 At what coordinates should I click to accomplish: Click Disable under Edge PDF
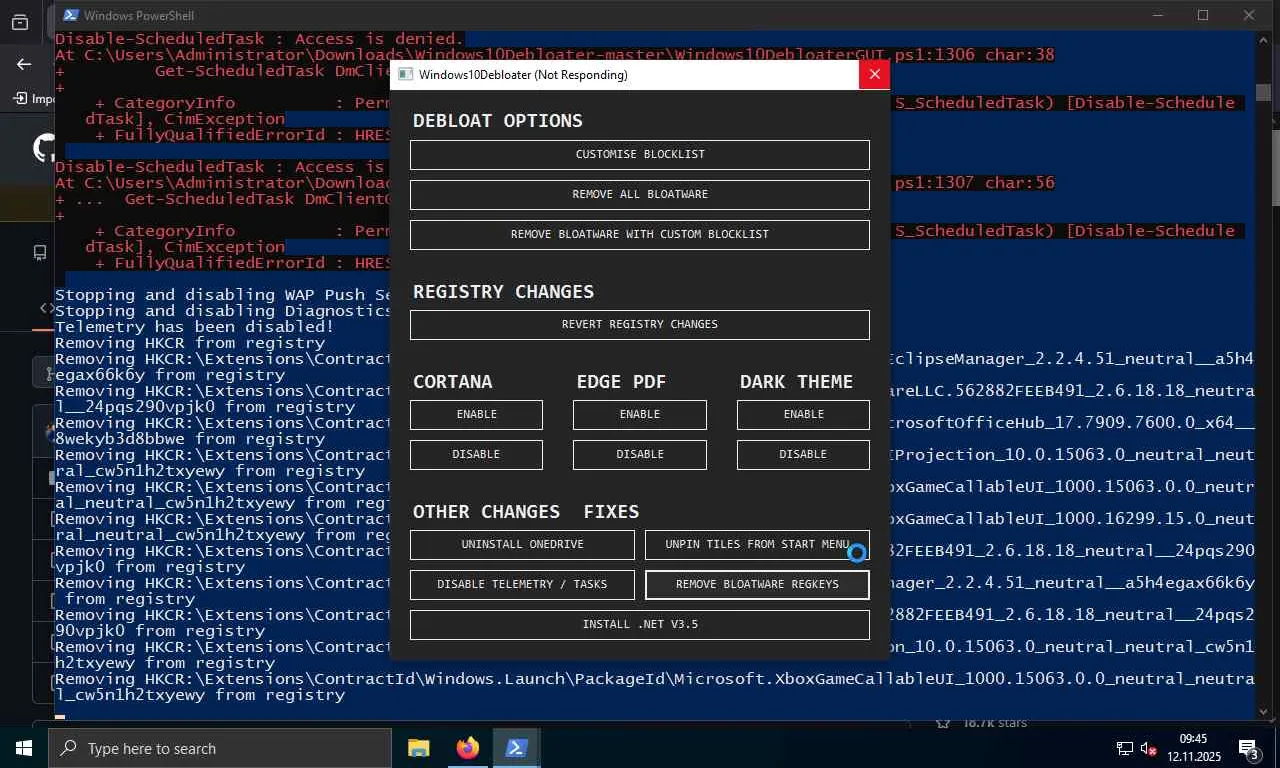(640, 455)
